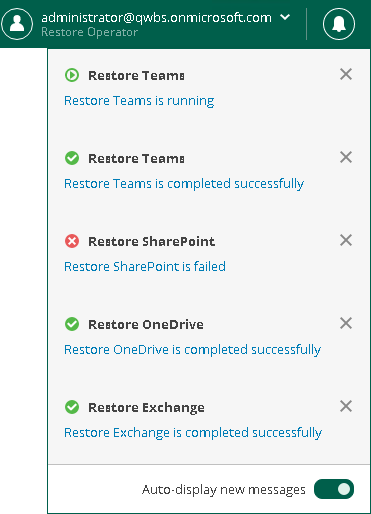The height and width of the screenshot is (514, 371).
Task: Open administrator@qwbs.onmicrosoft.com account menu
Action: pyautogui.click(x=156, y=17)
